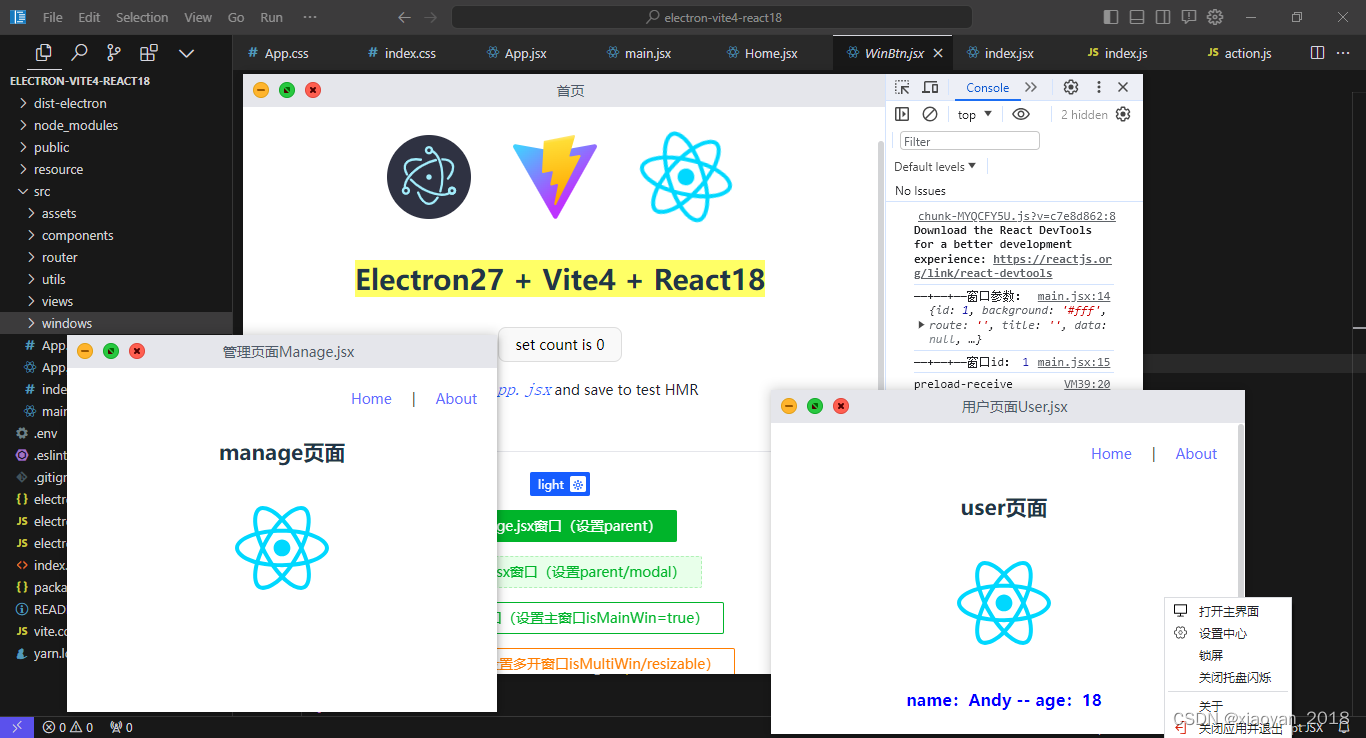Viewport: 1366px width, 738px height.
Task: Open the overflow menu after Run
Action: [310, 17]
